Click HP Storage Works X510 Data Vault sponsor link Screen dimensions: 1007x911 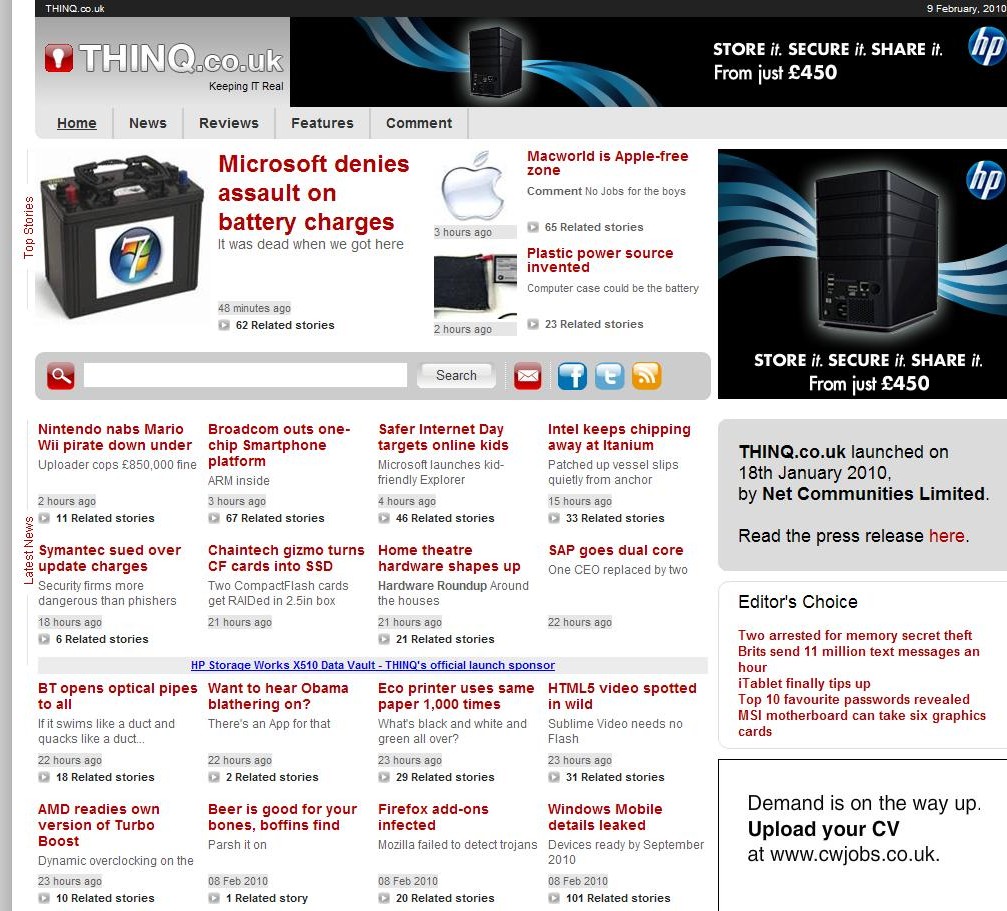pos(372,665)
